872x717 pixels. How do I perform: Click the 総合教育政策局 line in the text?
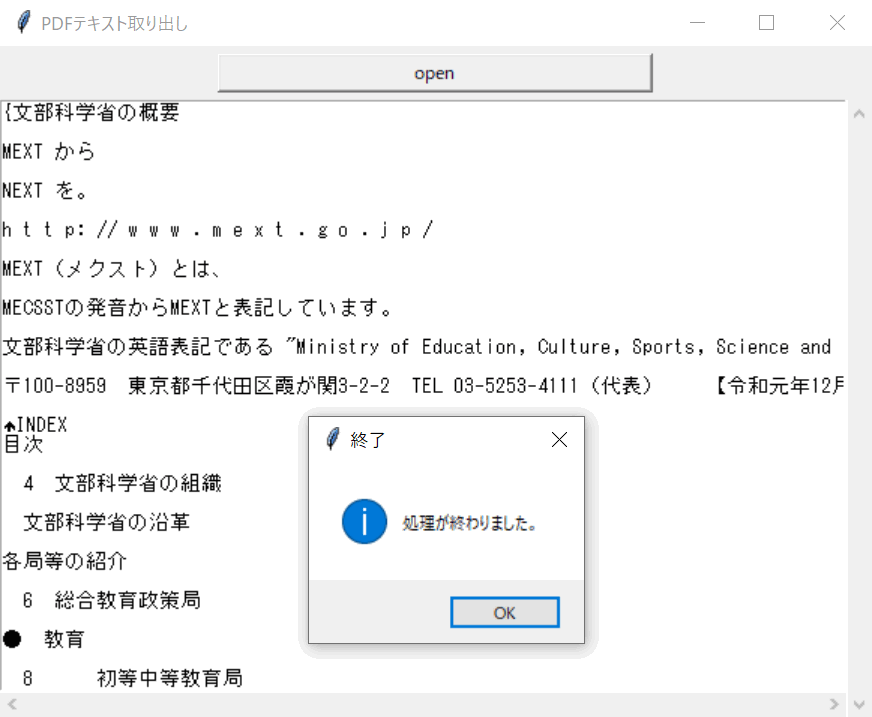click(x=128, y=600)
